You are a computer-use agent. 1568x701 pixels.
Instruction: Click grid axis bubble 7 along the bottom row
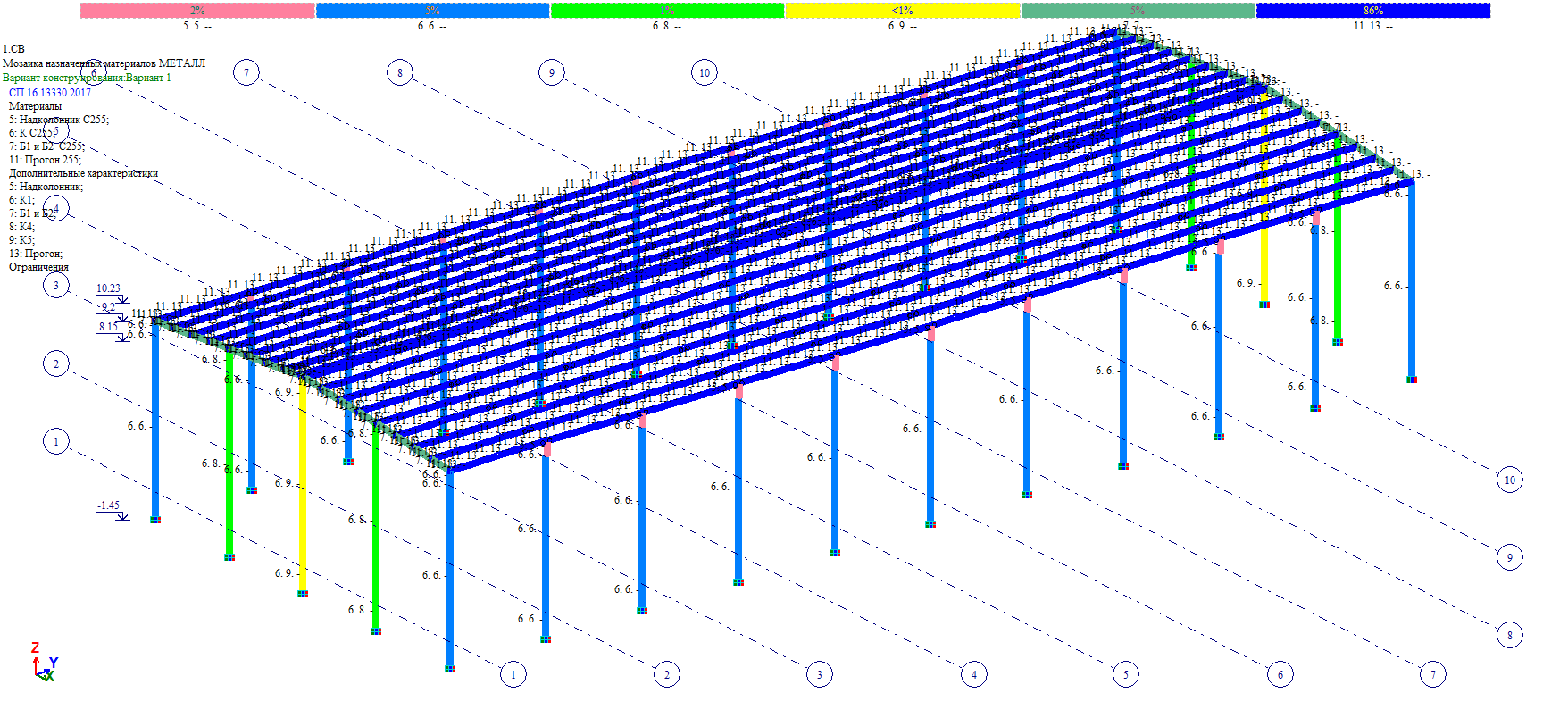(1433, 674)
